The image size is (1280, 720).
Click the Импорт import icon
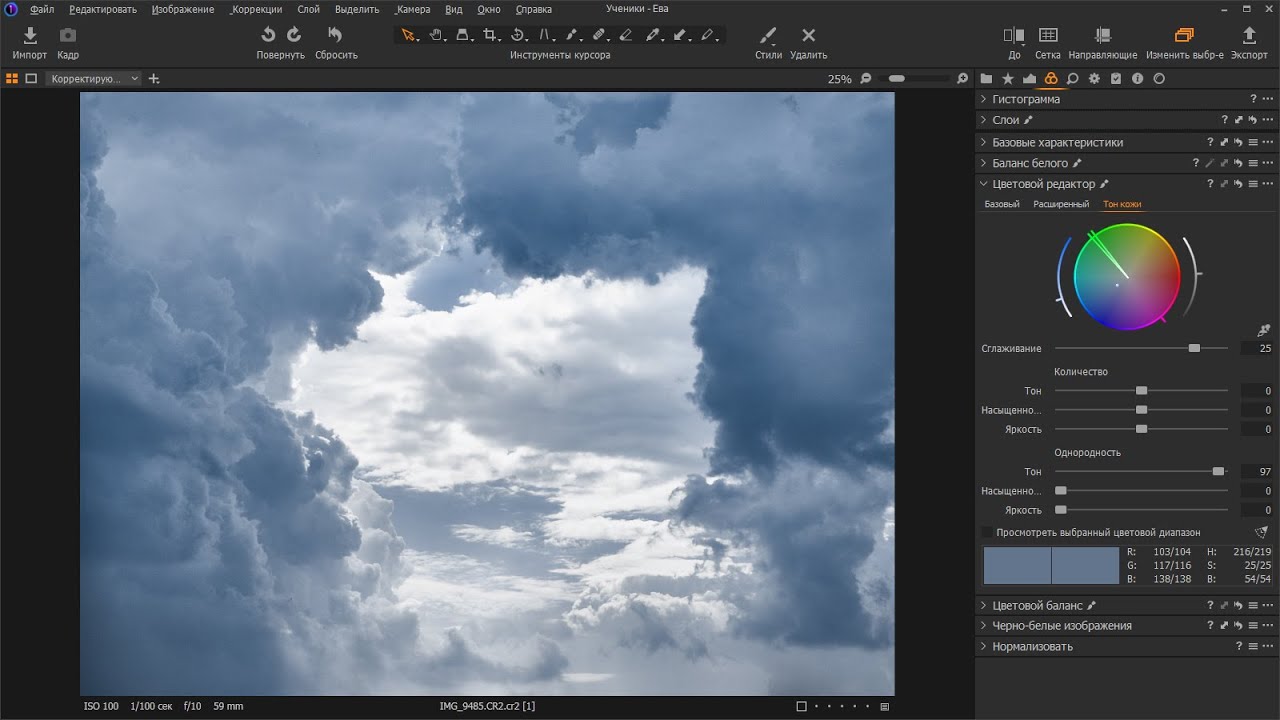(30, 35)
